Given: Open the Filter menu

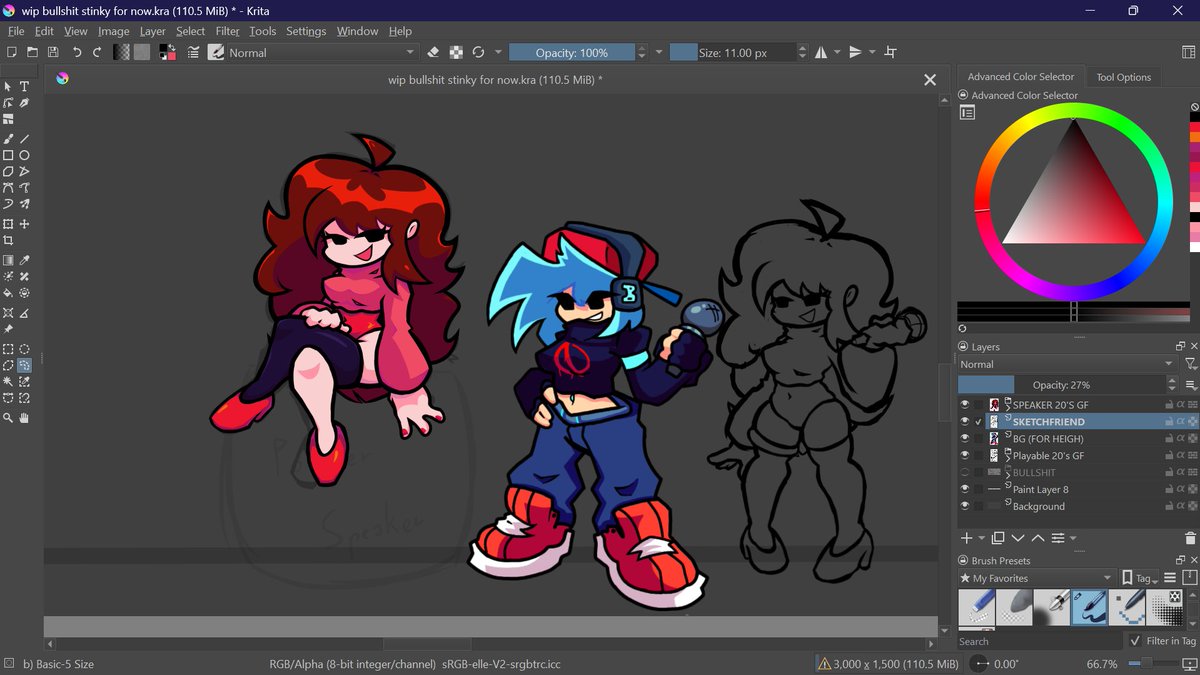Looking at the screenshot, I should pos(228,31).
